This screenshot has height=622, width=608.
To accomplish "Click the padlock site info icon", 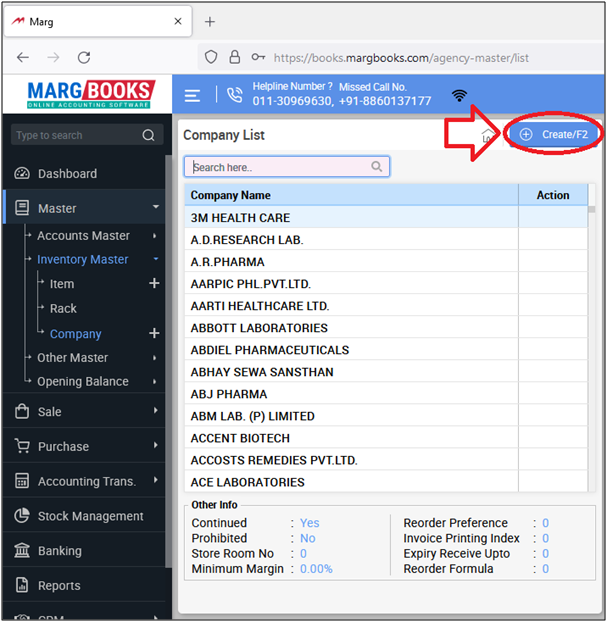I will tap(235, 57).
